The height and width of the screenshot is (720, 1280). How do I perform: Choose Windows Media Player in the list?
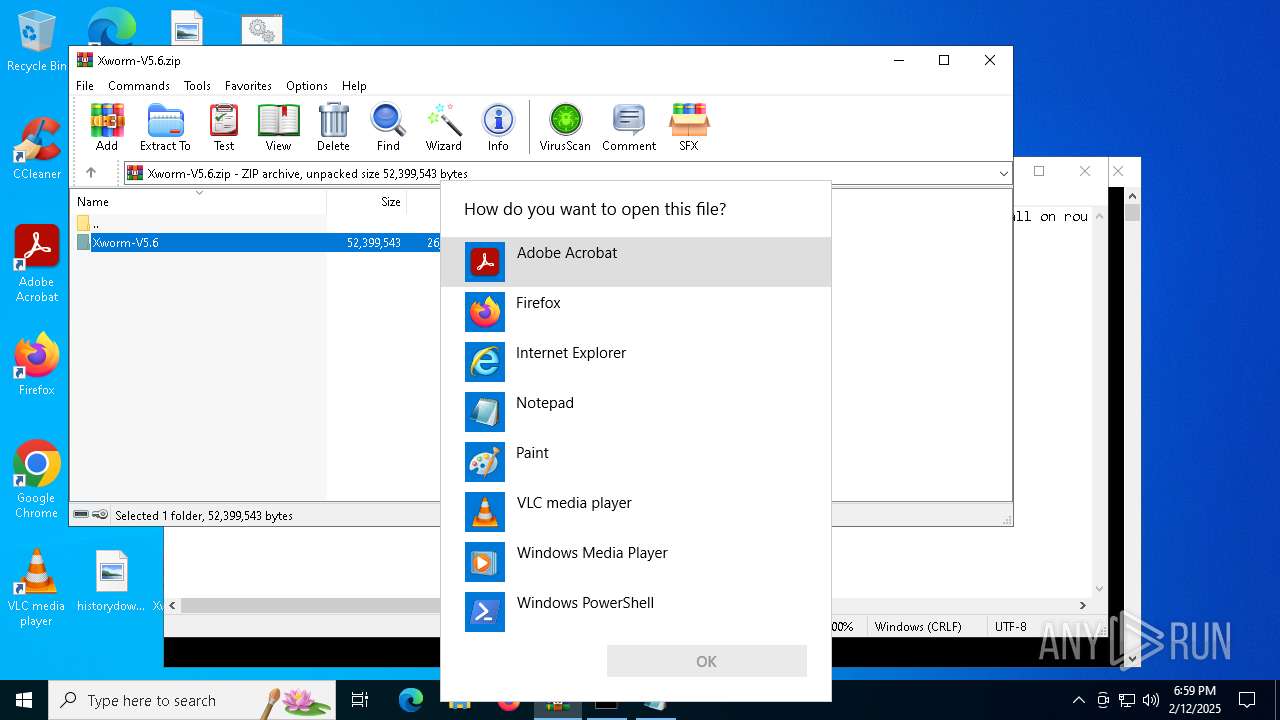(x=636, y=562)
